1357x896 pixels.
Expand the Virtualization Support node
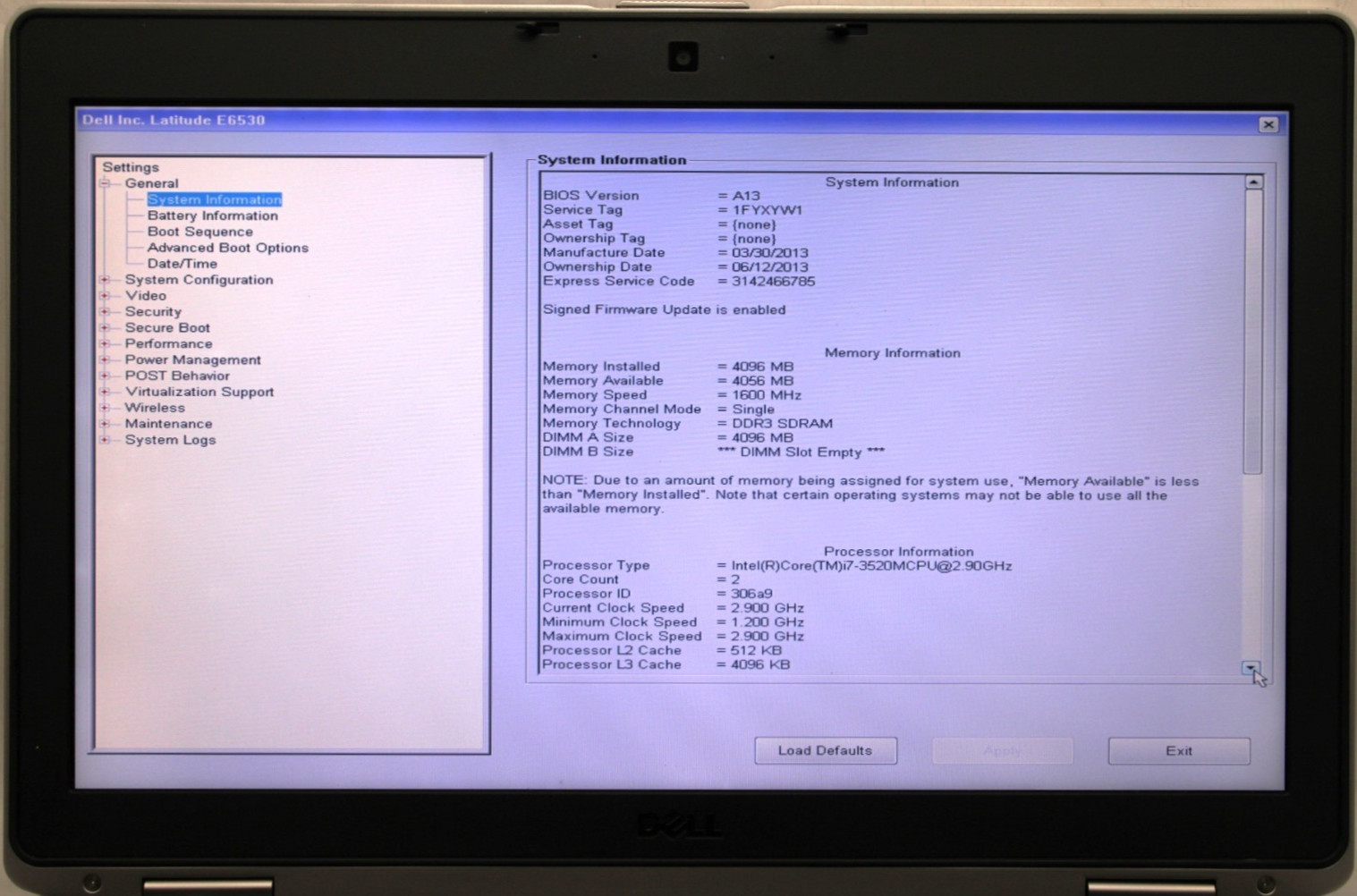[106, 392]
